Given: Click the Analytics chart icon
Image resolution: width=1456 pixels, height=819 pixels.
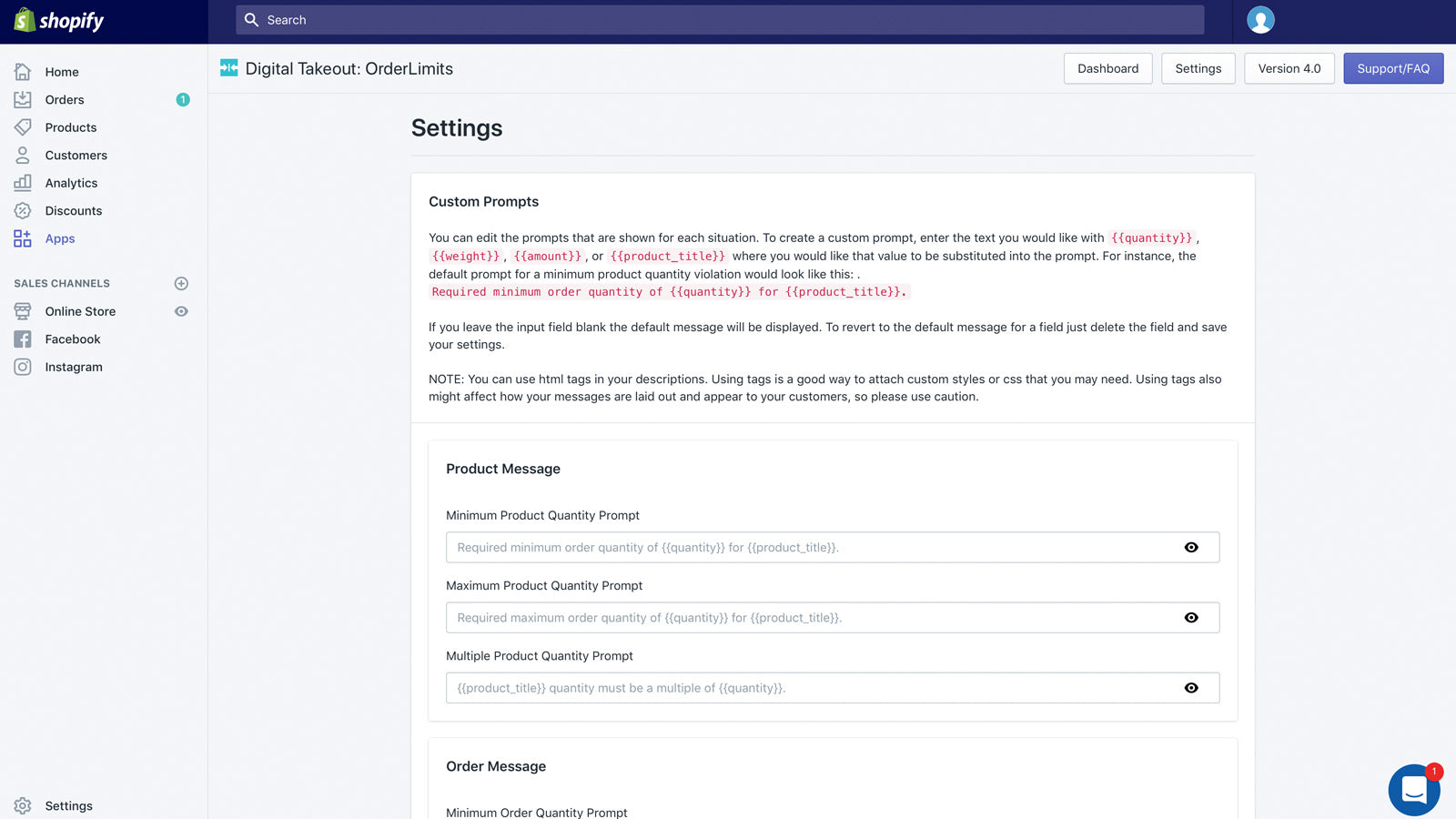Looking at the screenshot, I should coord(23,183).
